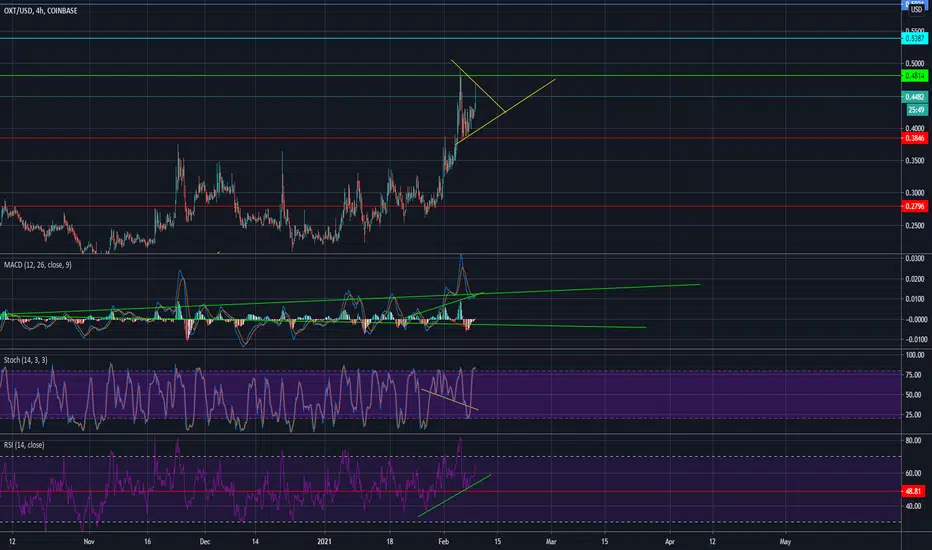This screenshot has height=550, width=932.
Task: Click the Mar date on the time axis
Action: point(551,542)
